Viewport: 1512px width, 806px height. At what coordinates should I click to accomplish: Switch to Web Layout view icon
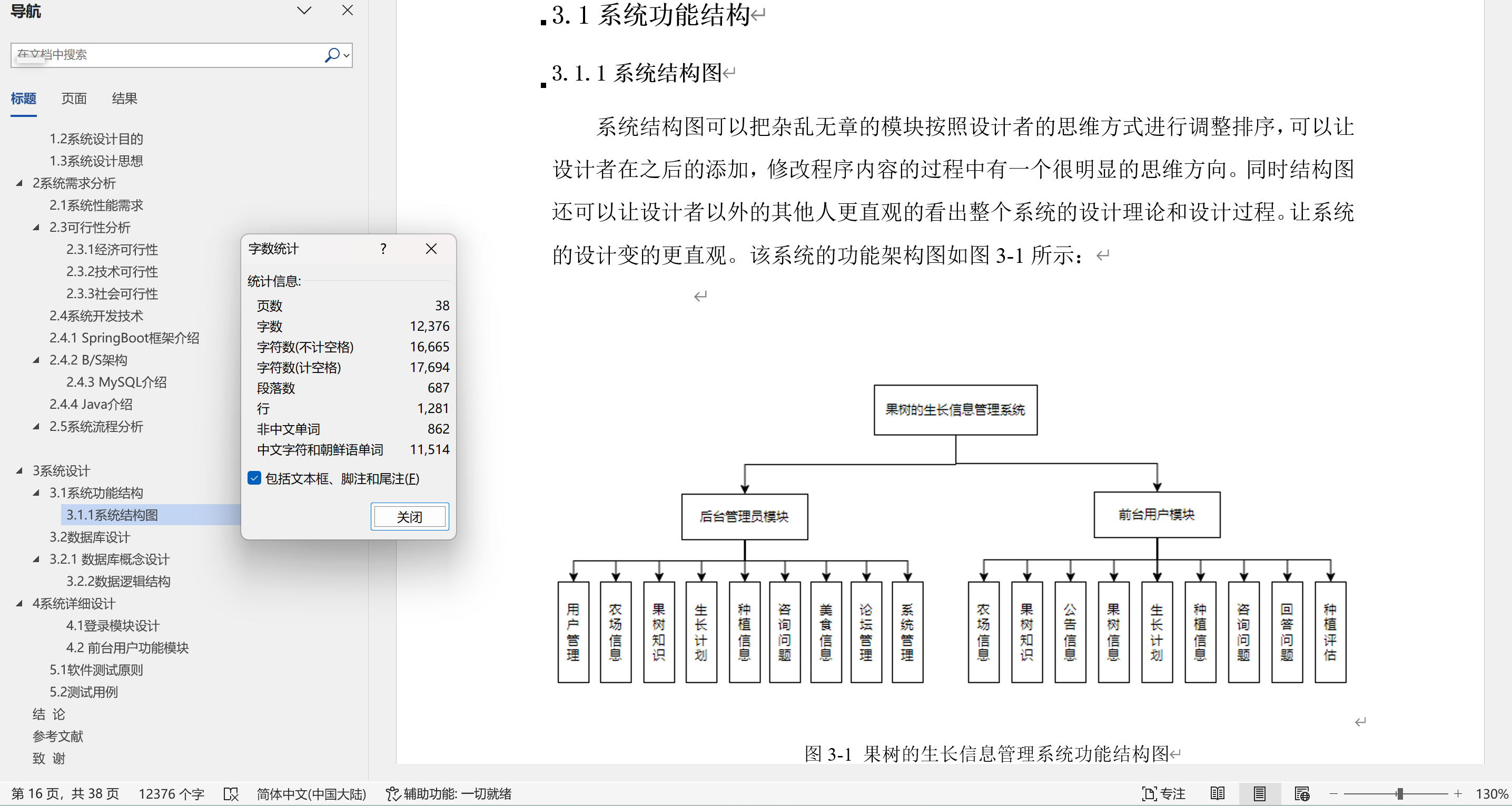[x=1302, y=794]
